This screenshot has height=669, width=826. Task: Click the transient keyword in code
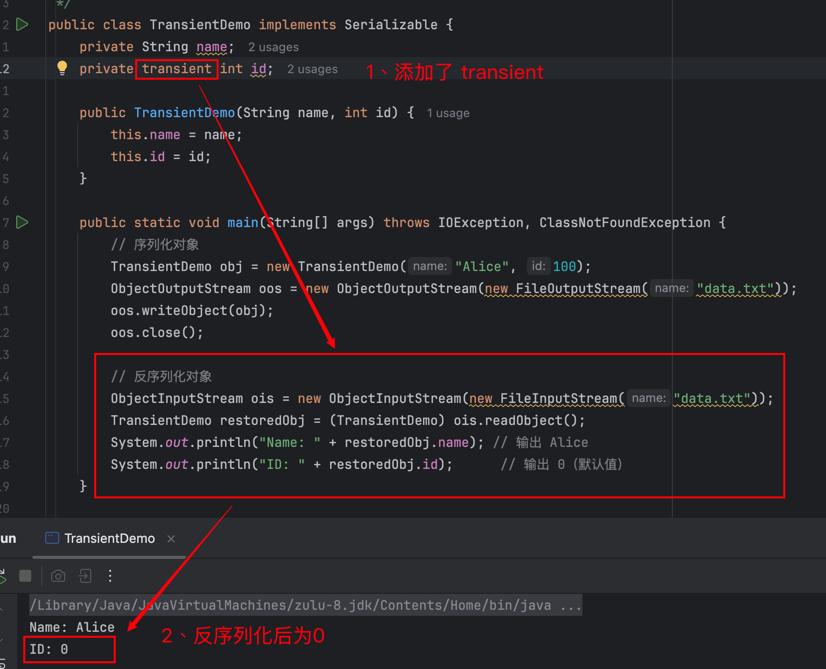tap(176, 68)
